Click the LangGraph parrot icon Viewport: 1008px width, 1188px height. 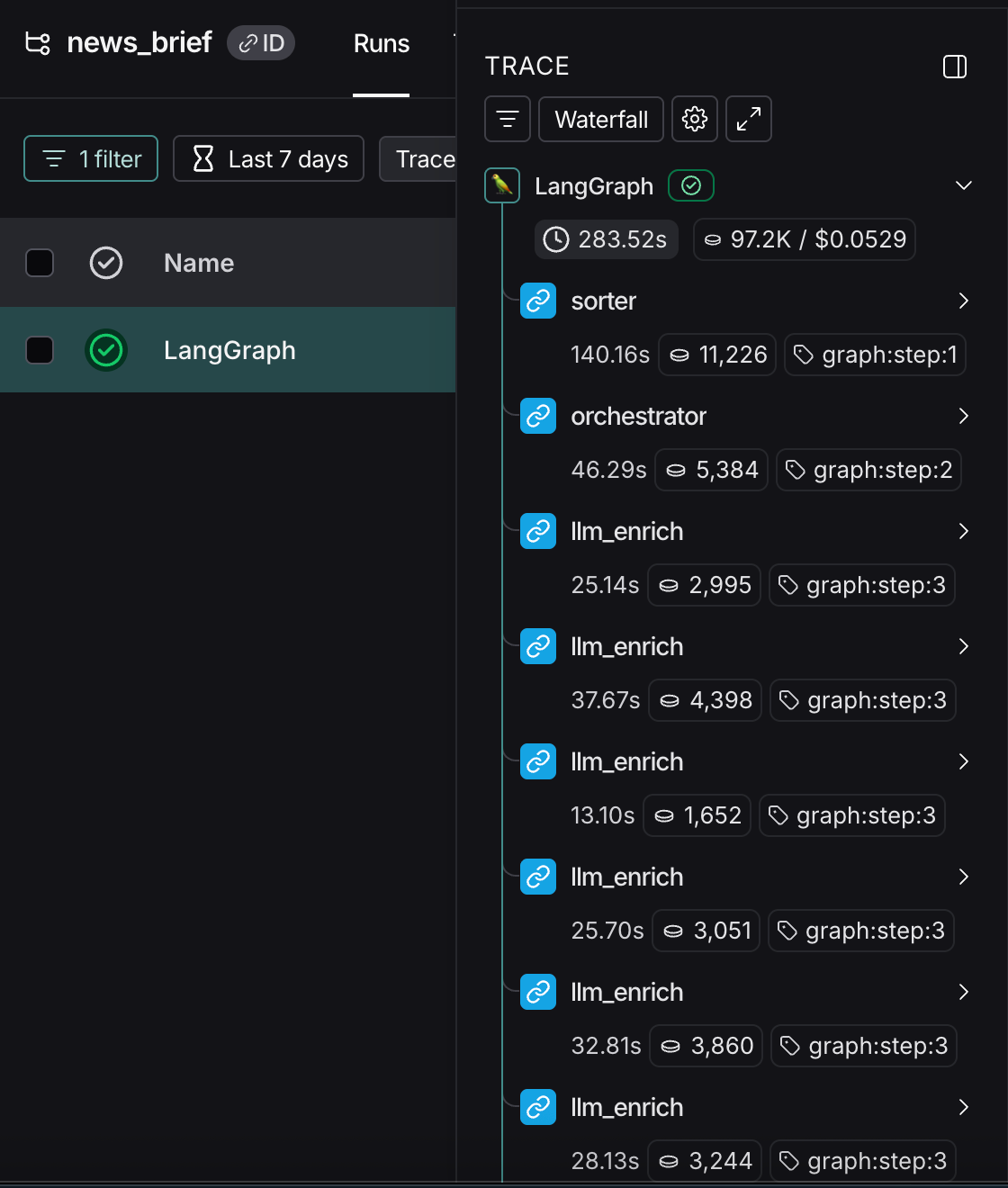(502, 185)
